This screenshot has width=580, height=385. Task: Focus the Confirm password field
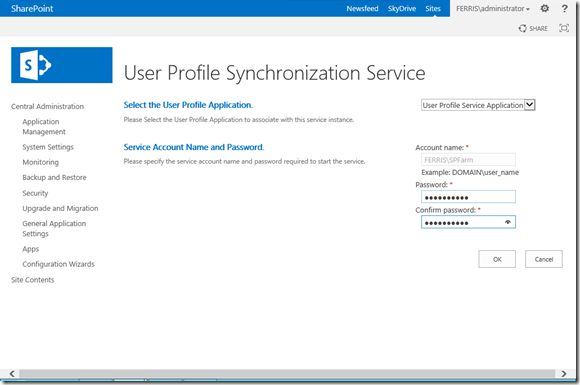pos(468,222)
